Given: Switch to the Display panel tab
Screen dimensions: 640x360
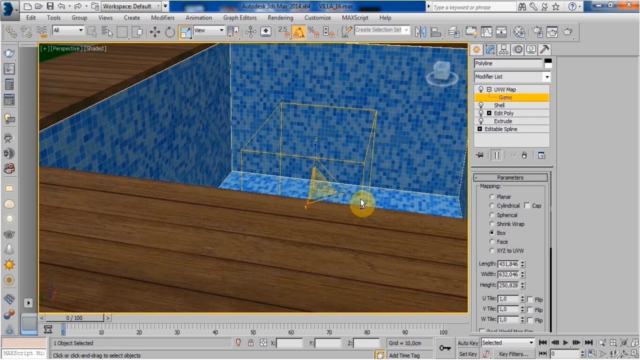Looking at the screenshot, I should pos(531,49).
